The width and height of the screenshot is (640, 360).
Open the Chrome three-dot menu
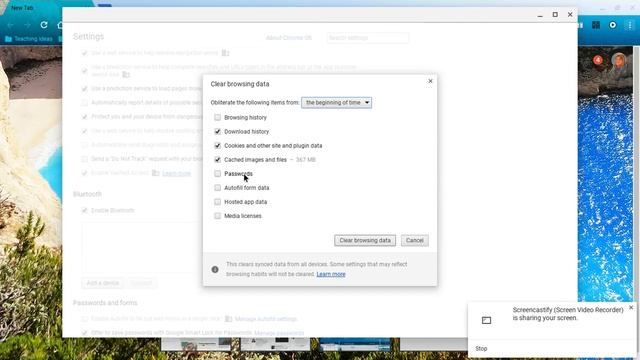pos(630,25)
